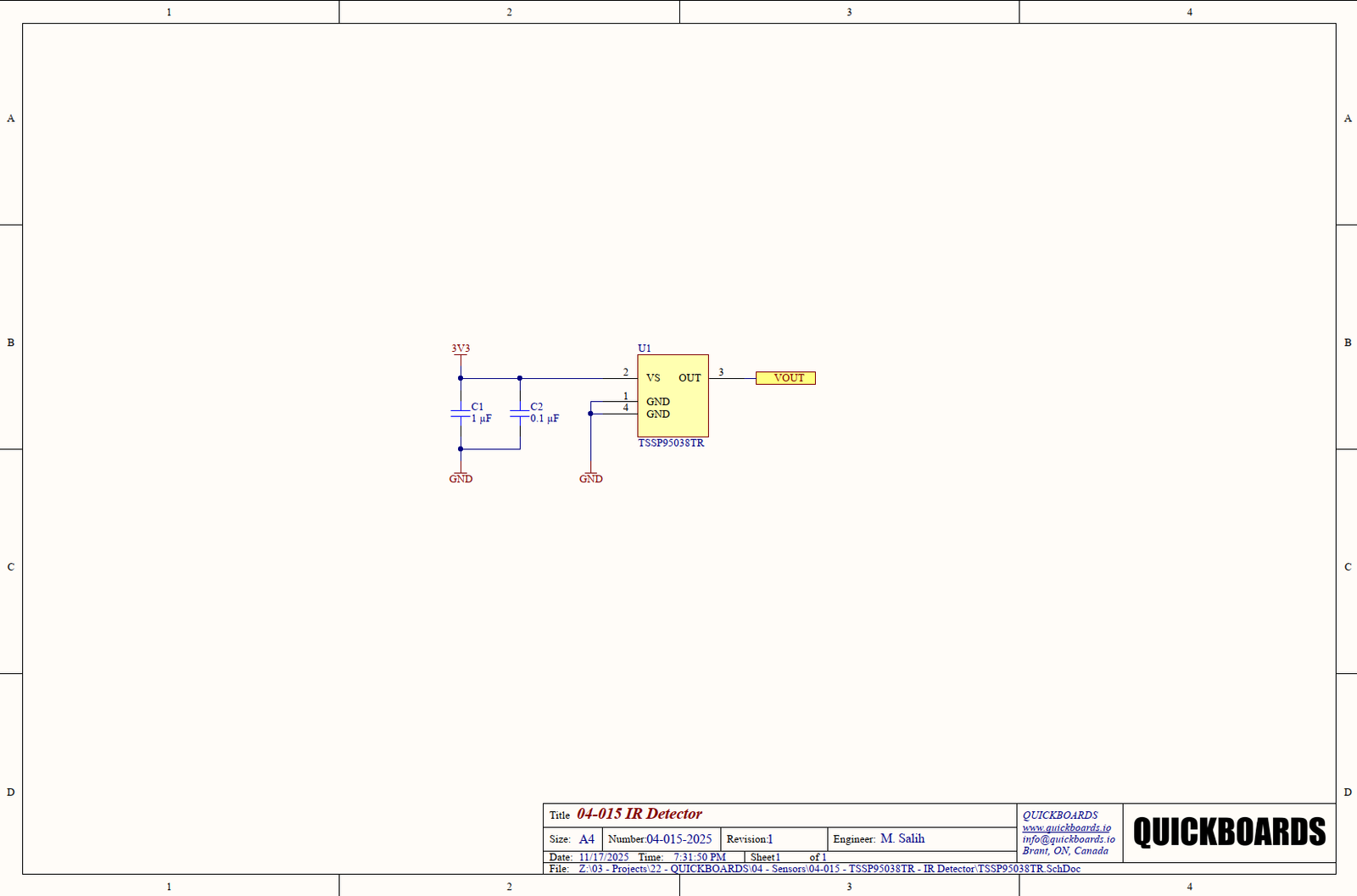Image resolution: width=1357 pixels, height=896 pixels.
Task: Select the U1 designator label
Action: click(x=645, y=348)
